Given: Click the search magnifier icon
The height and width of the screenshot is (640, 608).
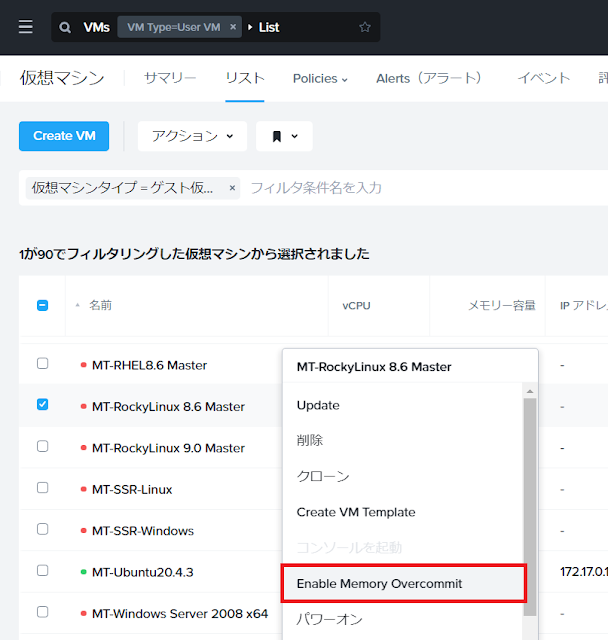Looking at the screenshot, I should coord(65,27).
